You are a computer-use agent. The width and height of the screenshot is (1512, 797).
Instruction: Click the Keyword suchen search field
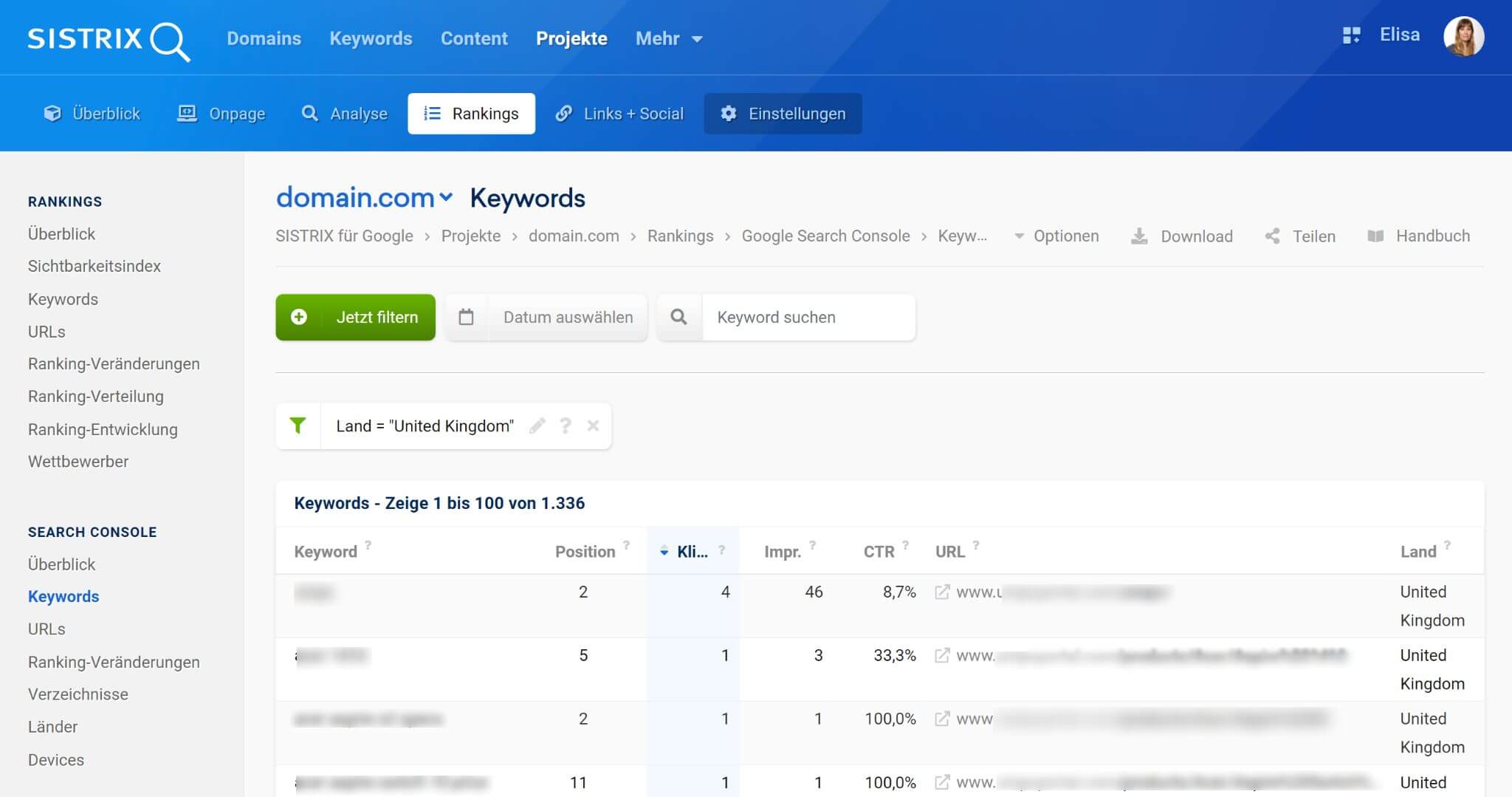tap(808, 318)
